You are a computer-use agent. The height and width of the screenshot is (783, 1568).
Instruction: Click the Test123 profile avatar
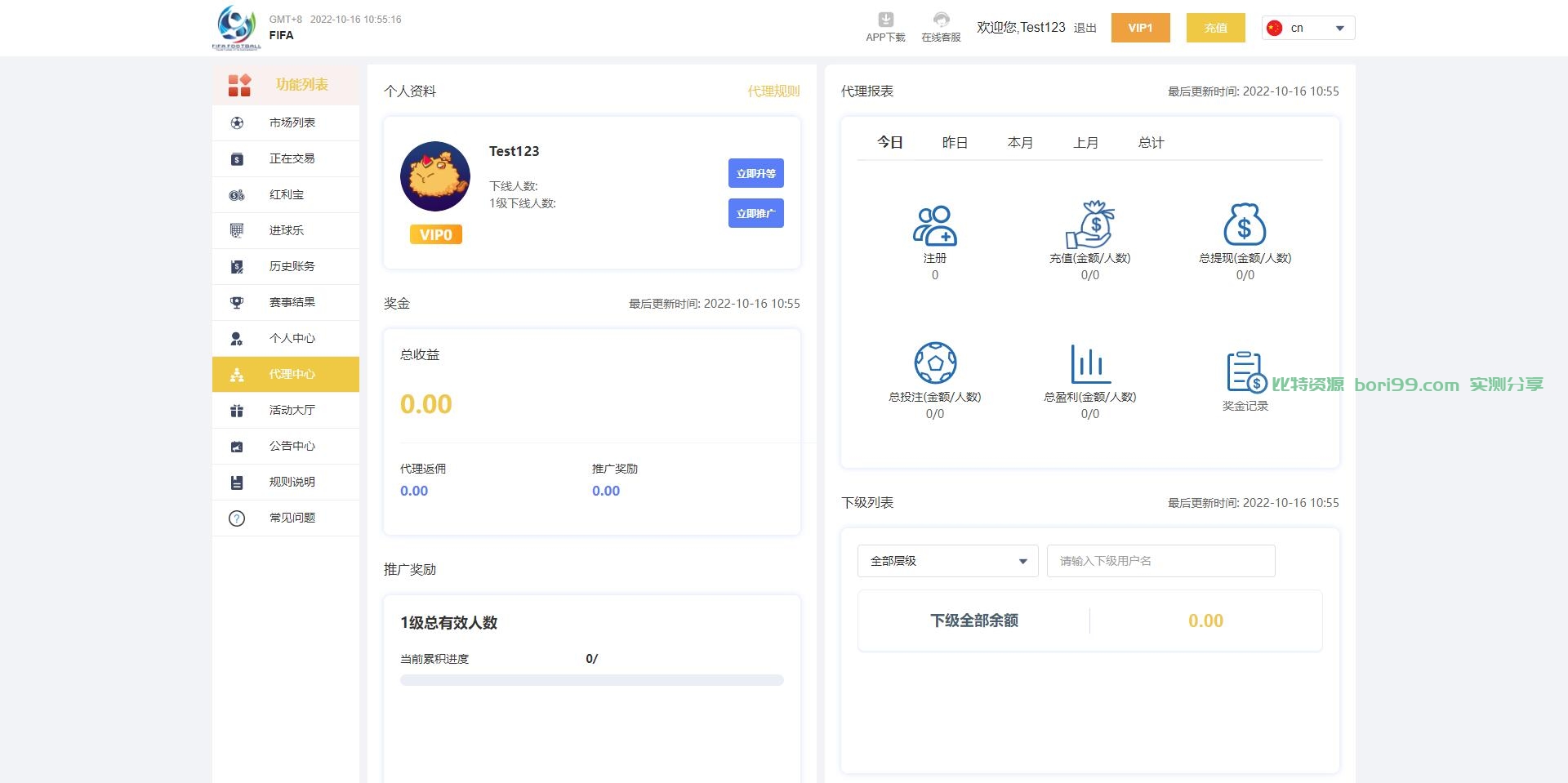click(435, 176)
